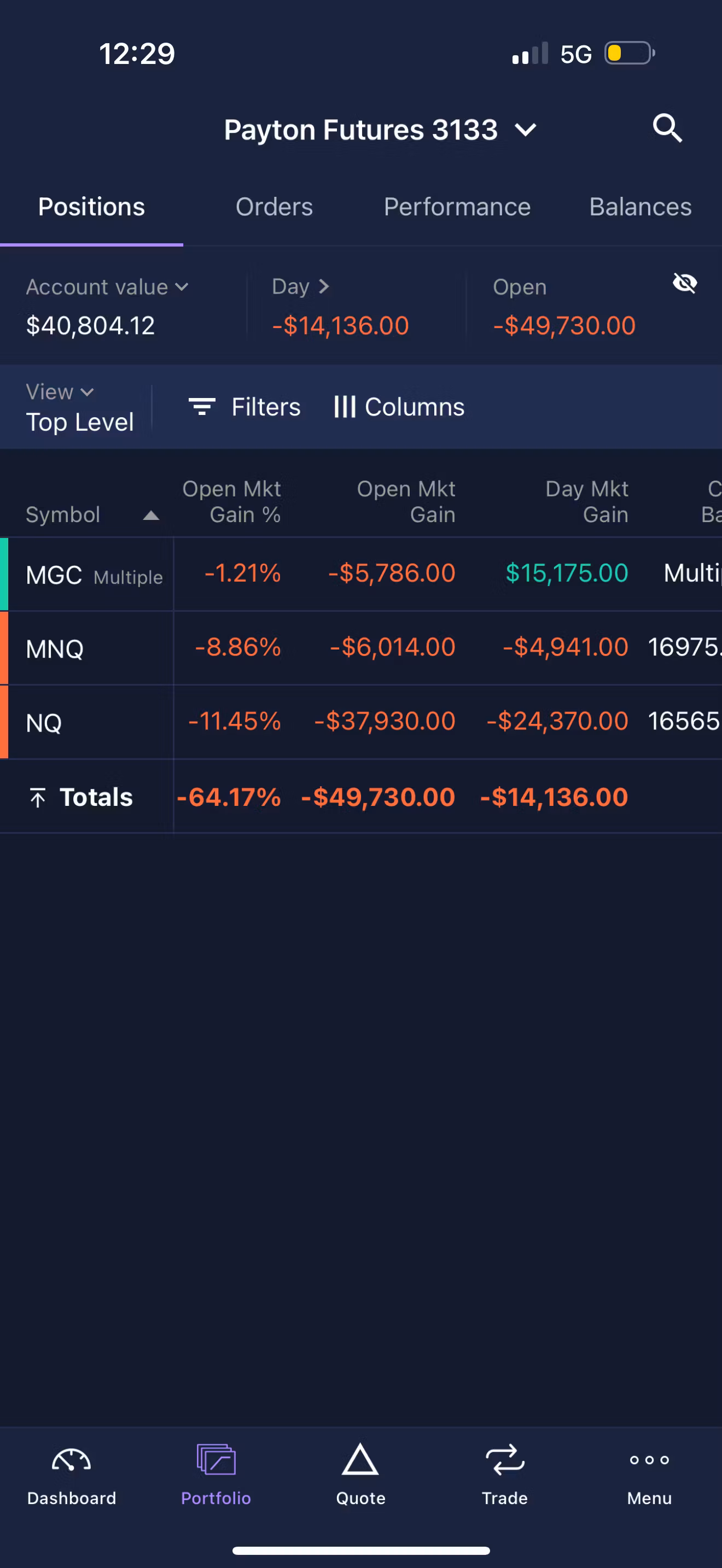Screen dimensions: 722x1568
Task: Open the Quote triangle icon
Action: [x=360, y=1460]
